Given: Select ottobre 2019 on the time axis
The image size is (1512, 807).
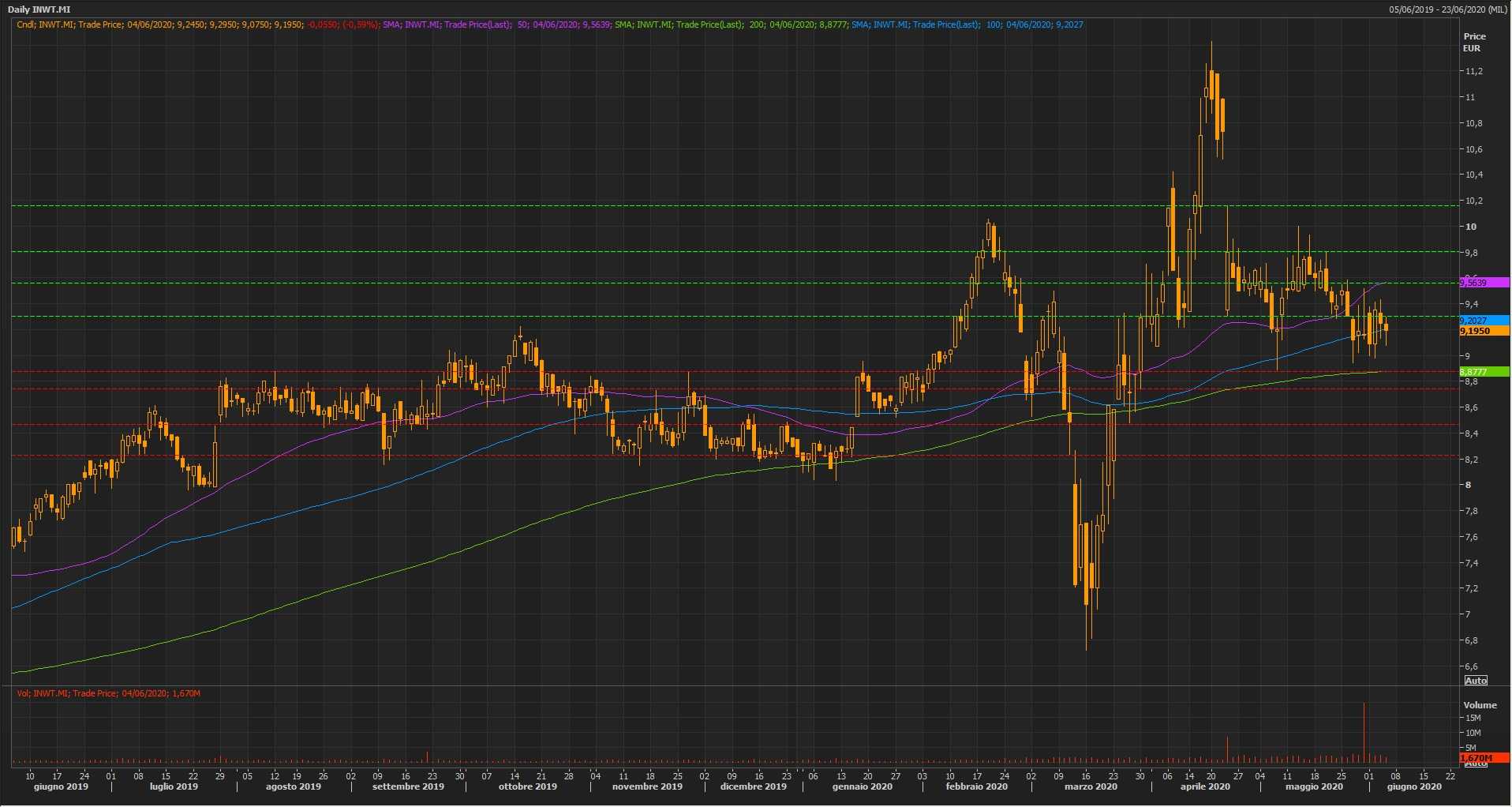Looking at the screenshot, I should (x=527, y=786).
